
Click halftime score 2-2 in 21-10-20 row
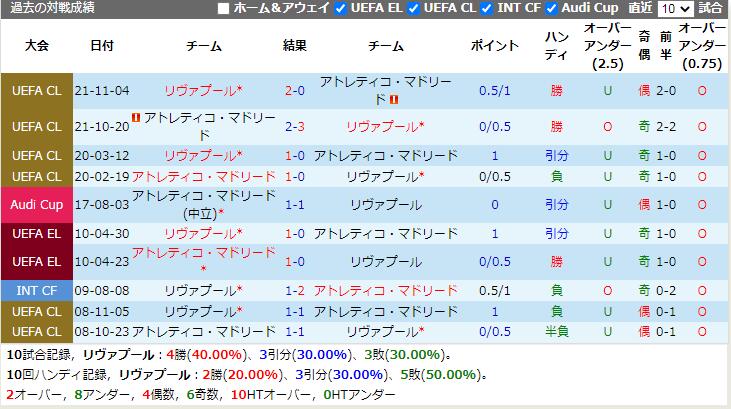coord(666,126)
